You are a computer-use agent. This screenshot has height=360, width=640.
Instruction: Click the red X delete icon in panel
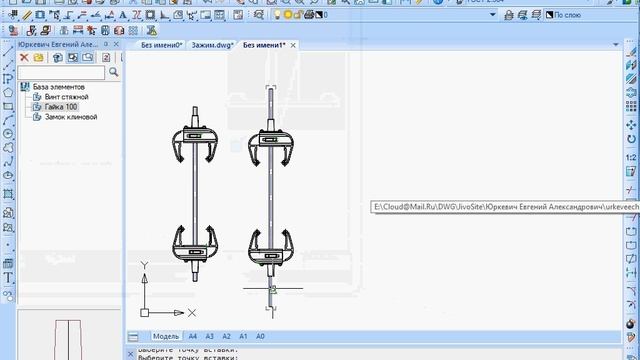tap(24, 58)
